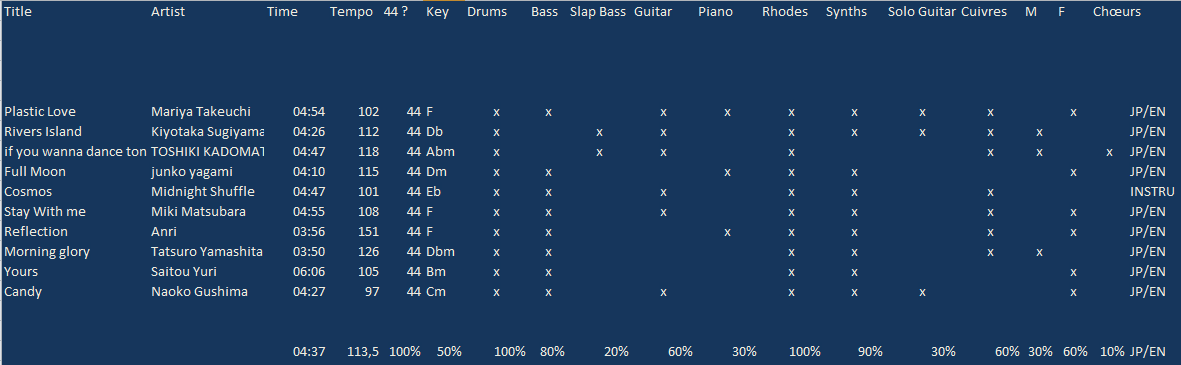The height and width of the screenshot is (365, 1181).
Task: Select the Tatsuro Yamashita artist cell
Action: point(206,251)
